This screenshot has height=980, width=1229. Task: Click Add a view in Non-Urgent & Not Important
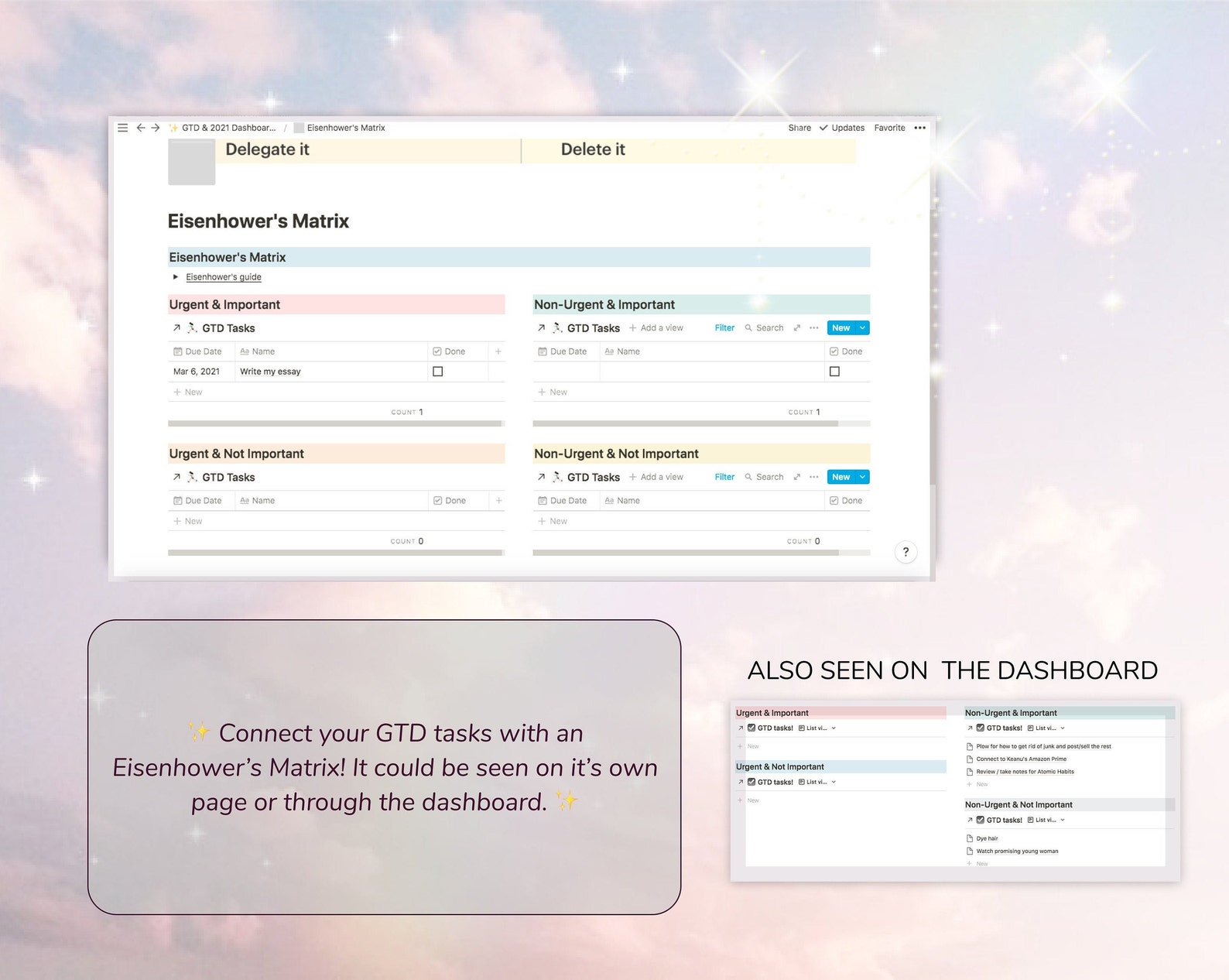656,477
